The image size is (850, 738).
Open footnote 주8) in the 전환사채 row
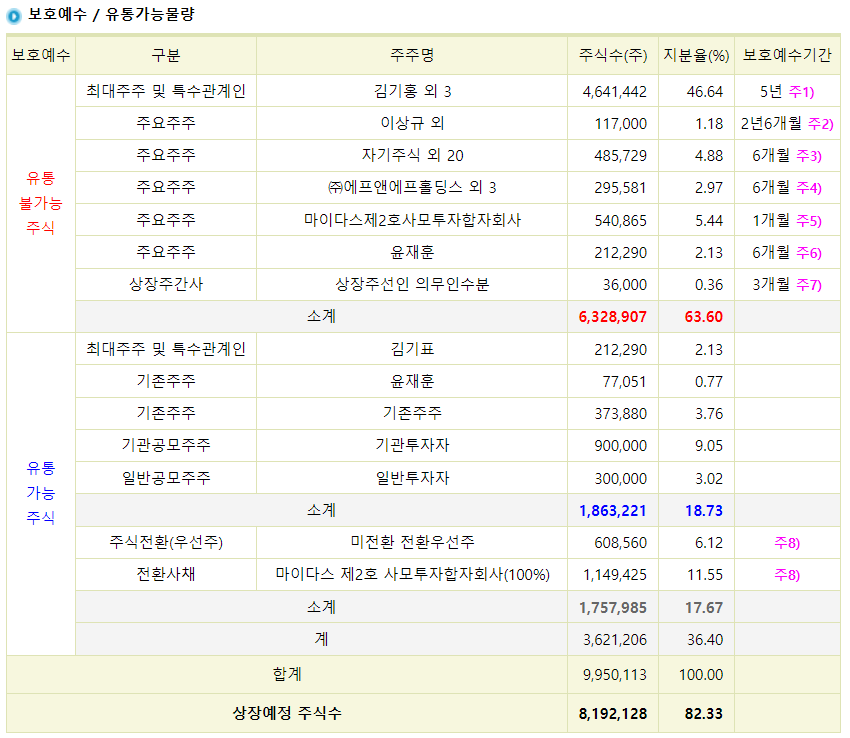click(x=787, y=574)
